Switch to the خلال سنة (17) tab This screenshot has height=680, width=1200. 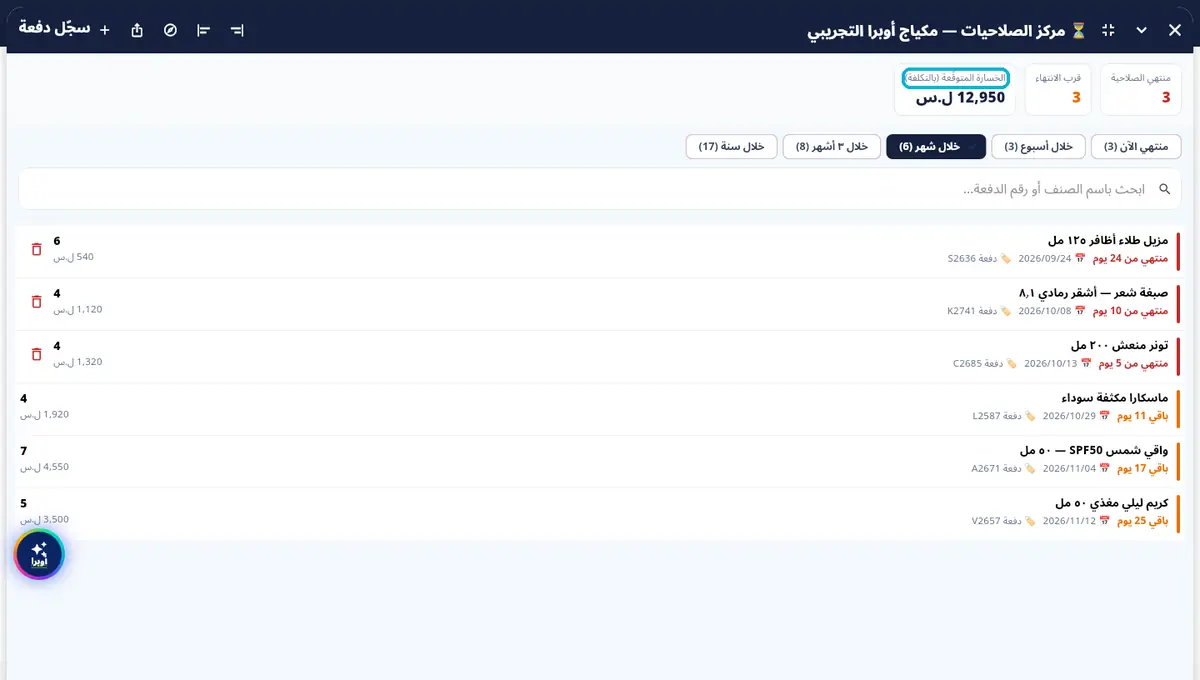click(x=731, y=147)
